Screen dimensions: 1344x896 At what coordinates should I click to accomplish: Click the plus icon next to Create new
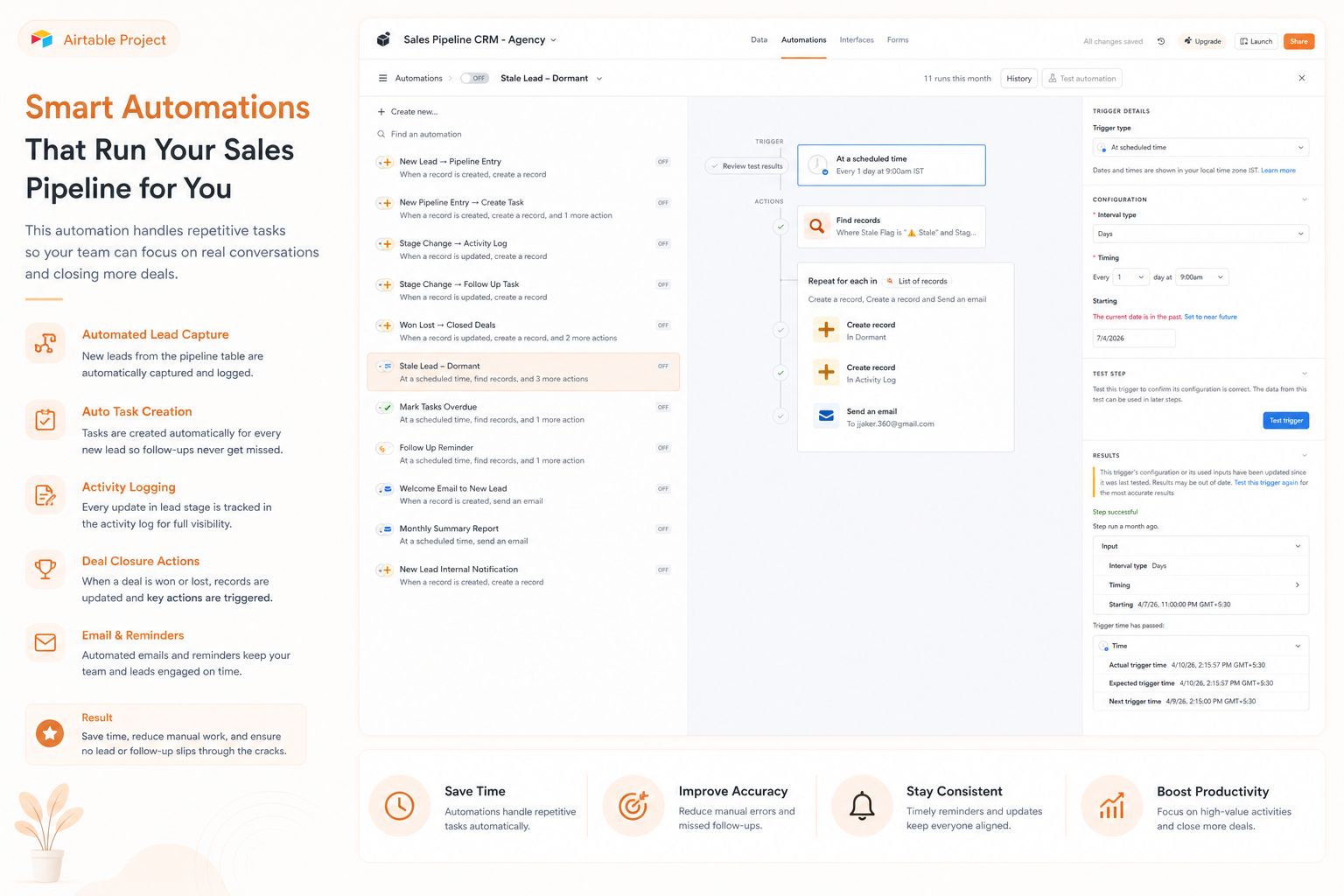point(381,112)
